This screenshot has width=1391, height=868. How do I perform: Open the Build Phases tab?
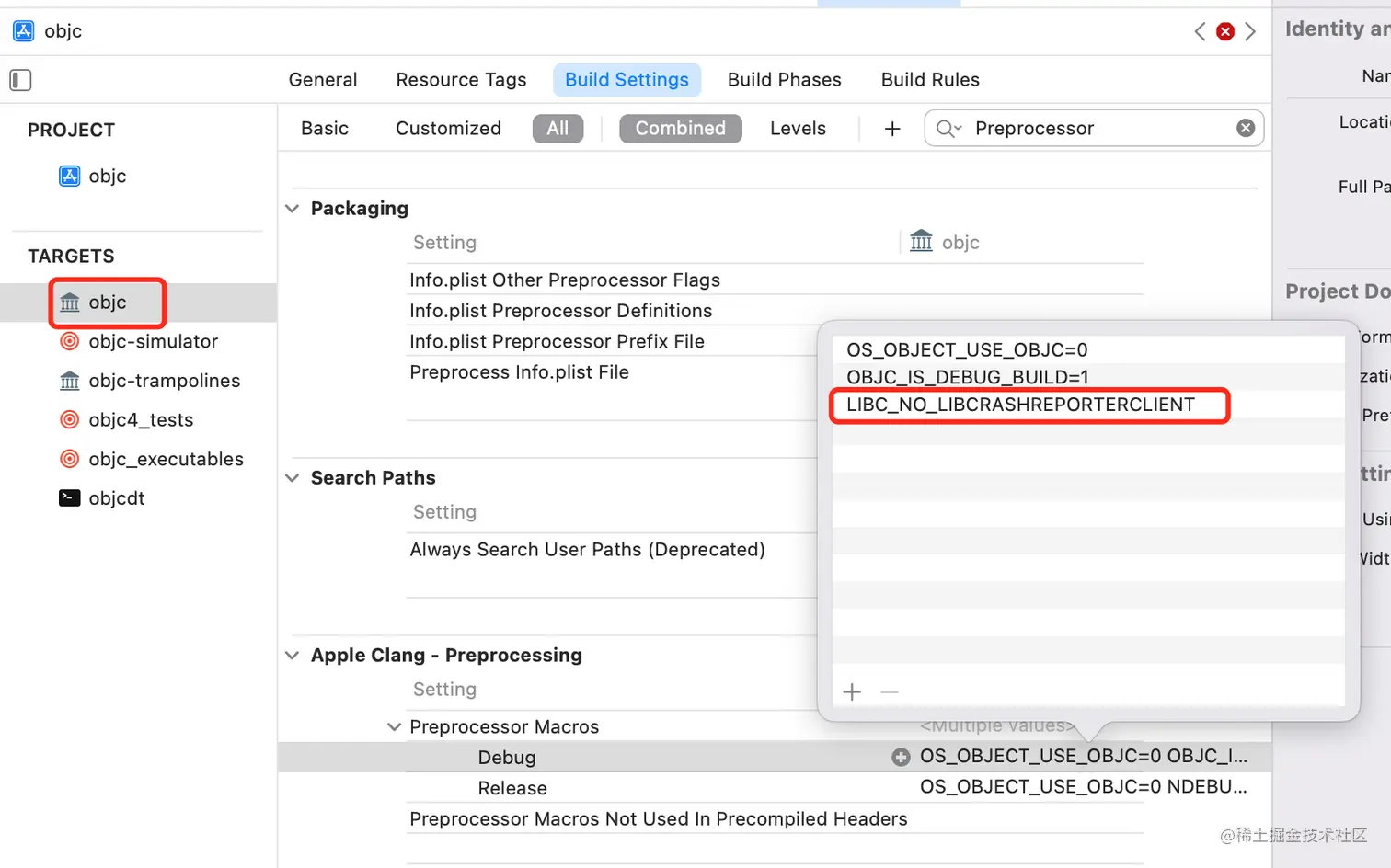784,80
